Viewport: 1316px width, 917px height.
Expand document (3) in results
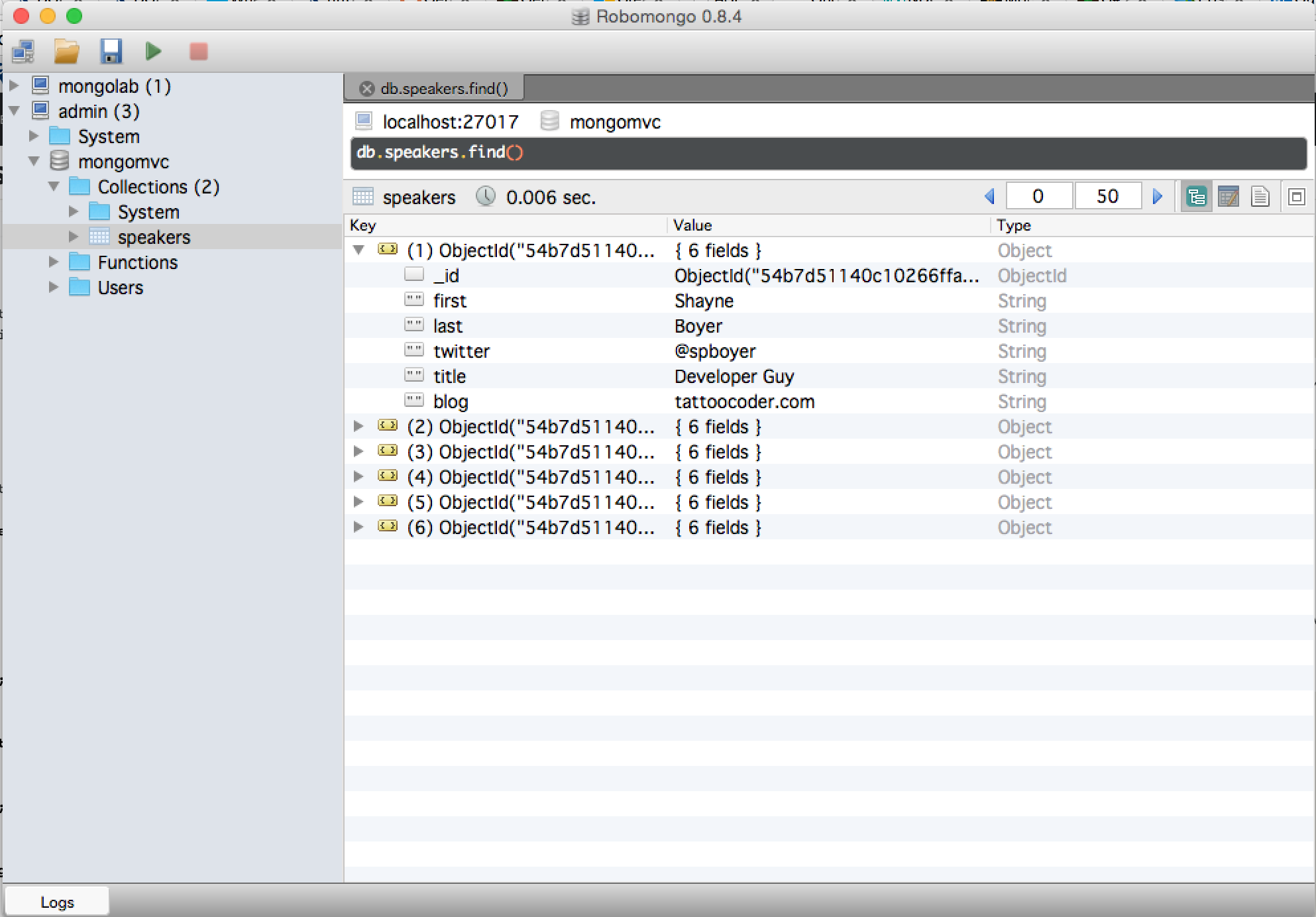click(358, 451)
